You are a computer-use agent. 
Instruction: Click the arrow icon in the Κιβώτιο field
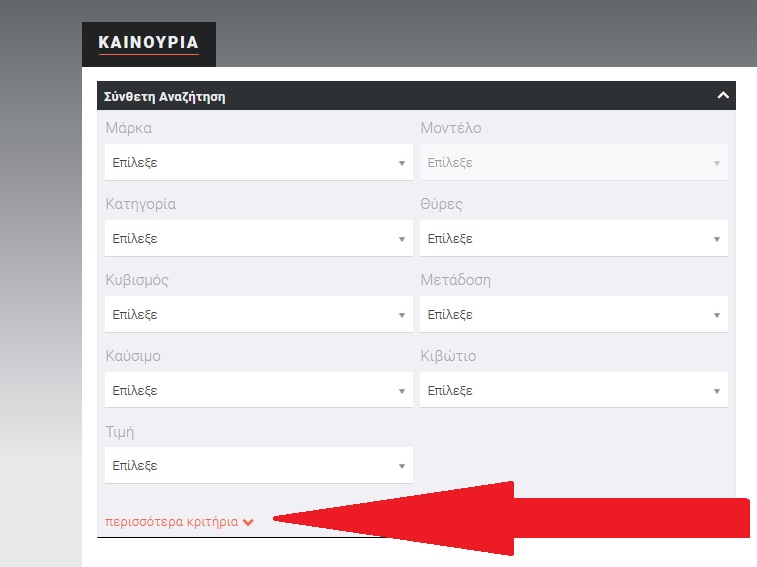(716, 391)
